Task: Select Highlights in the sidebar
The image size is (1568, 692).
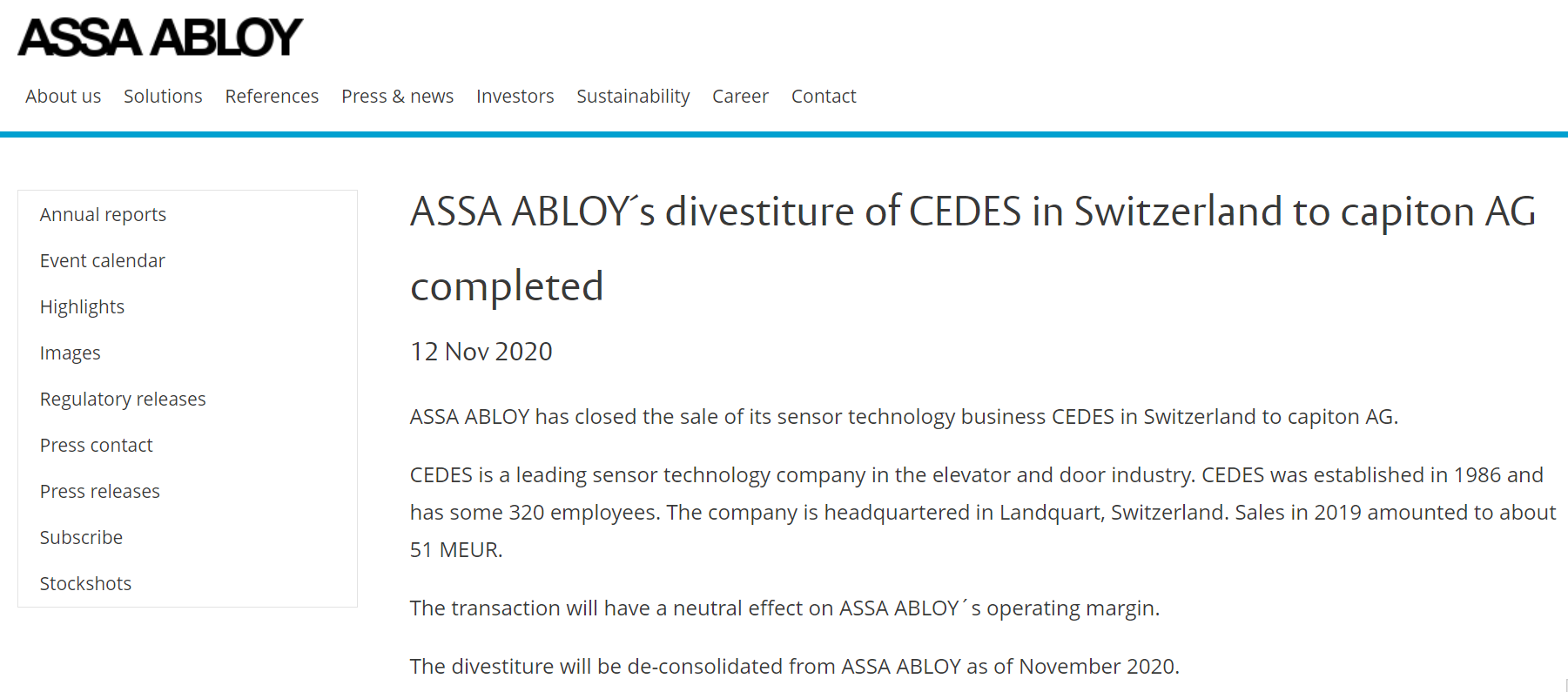Action: pos(82,306)
